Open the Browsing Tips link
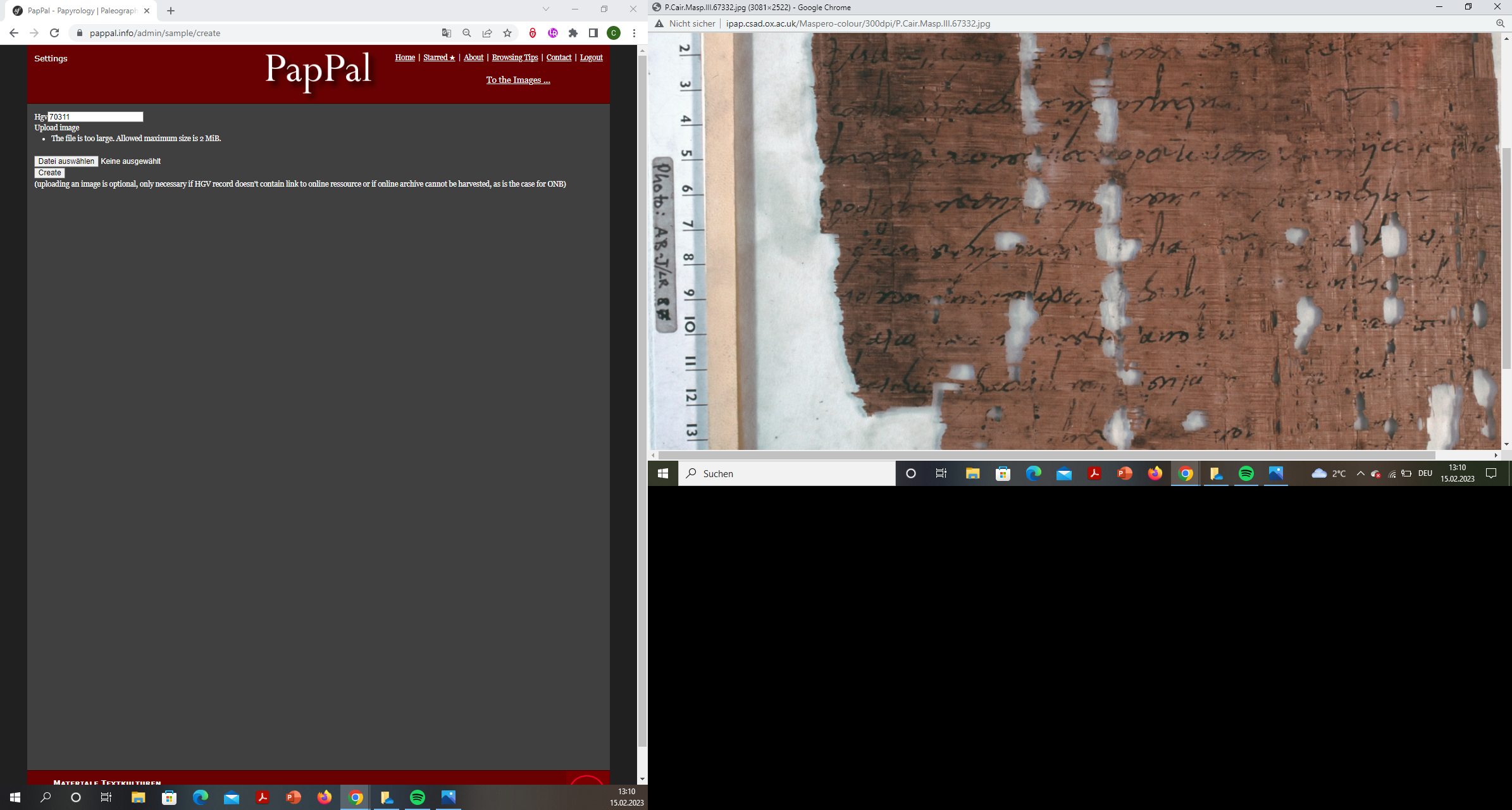Image resolution: width=1512 pixels, height=810 pixels. pyautogui.click(x=515, y=57)
